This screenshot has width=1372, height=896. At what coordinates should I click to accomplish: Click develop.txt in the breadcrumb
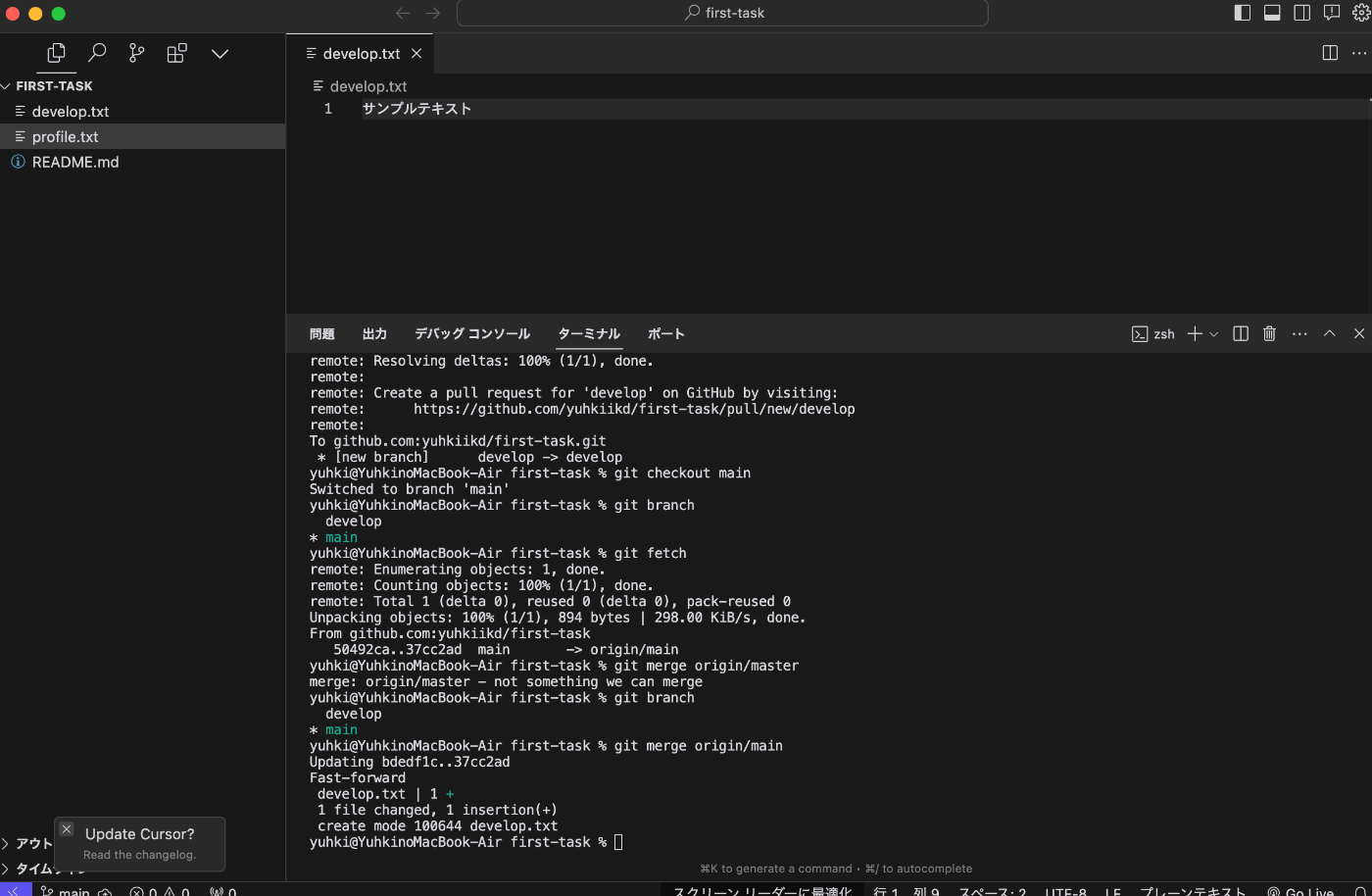pos(368,86)
